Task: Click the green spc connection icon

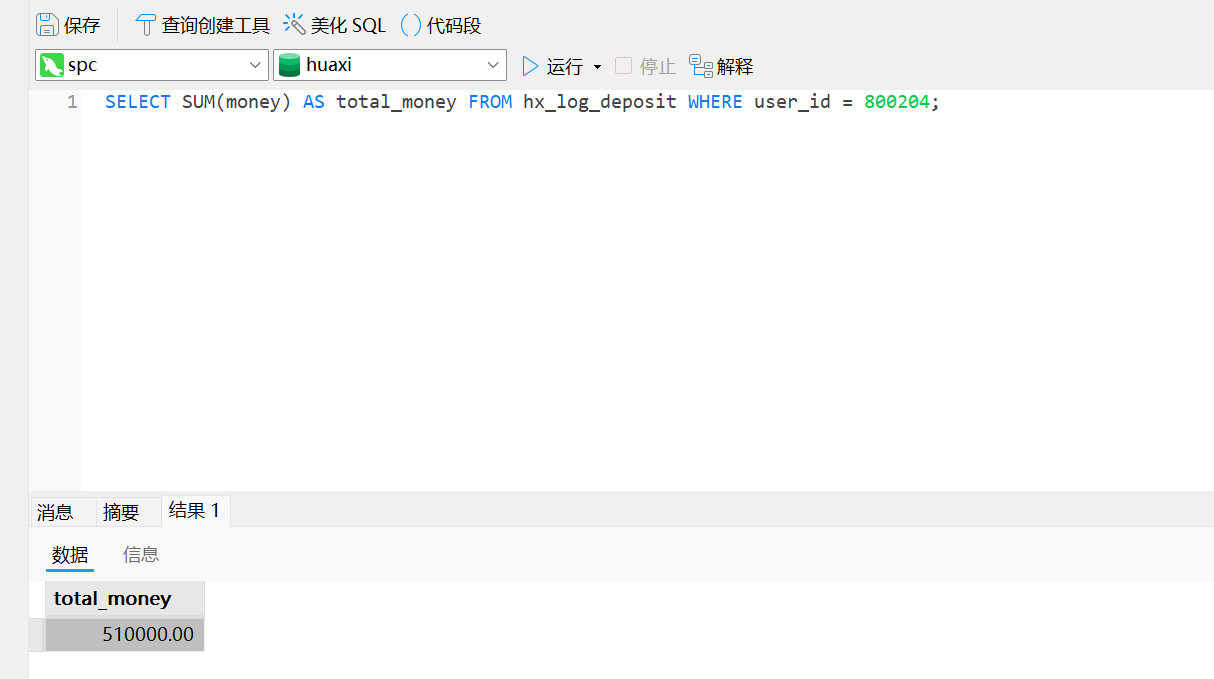Action: pyautogui.click(x=51, y=66)
